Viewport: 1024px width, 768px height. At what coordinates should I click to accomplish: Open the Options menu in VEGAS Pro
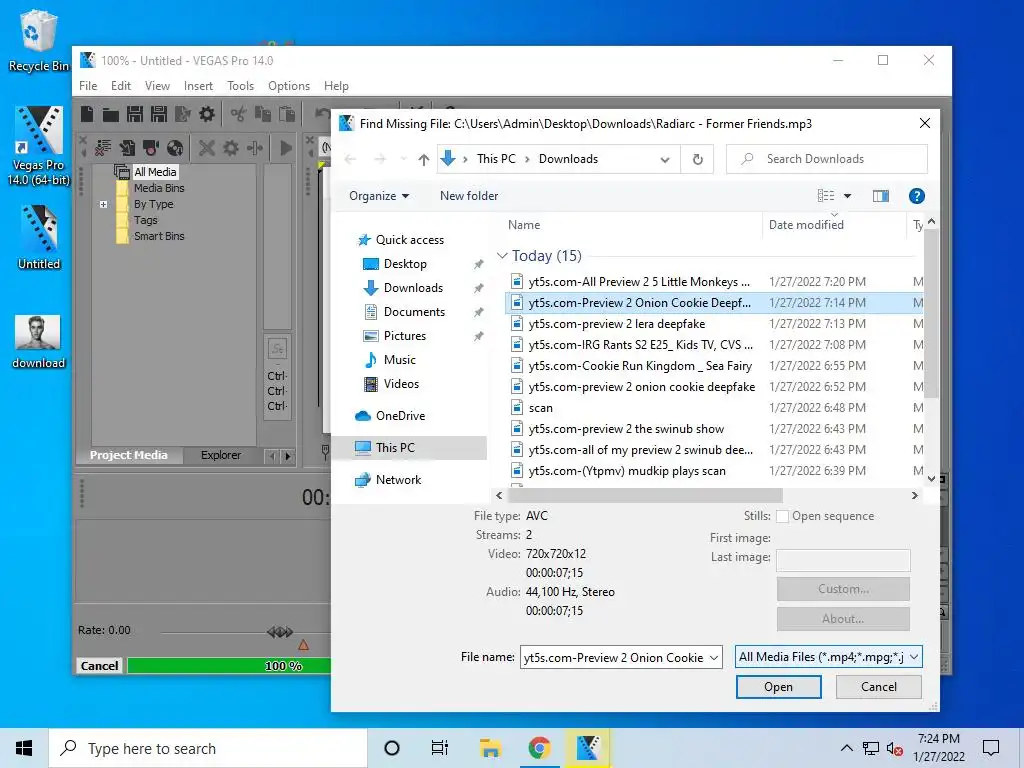point(289,86)
